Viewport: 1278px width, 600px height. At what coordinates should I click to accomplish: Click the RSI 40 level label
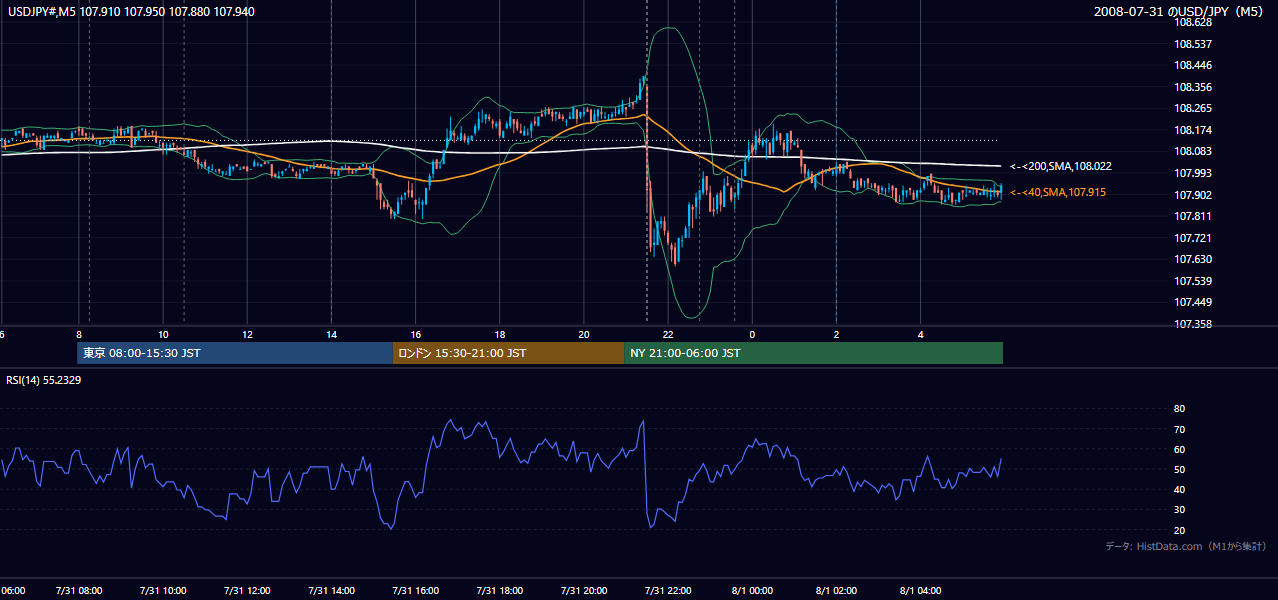tap(1179, 489)
